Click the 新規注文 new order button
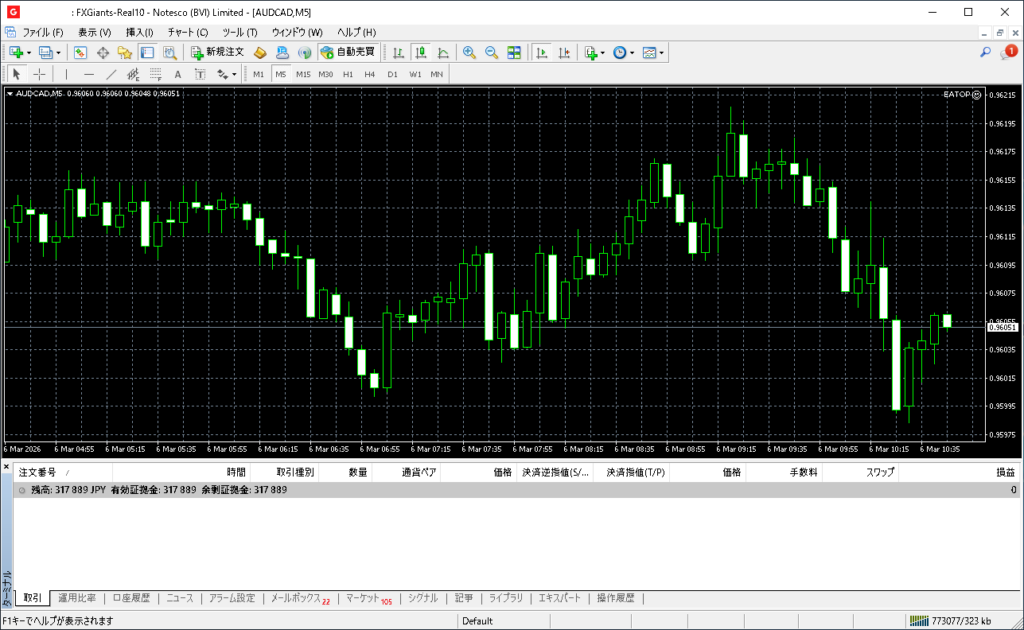This screenshot has height=630, width=1024. point(217,52)
